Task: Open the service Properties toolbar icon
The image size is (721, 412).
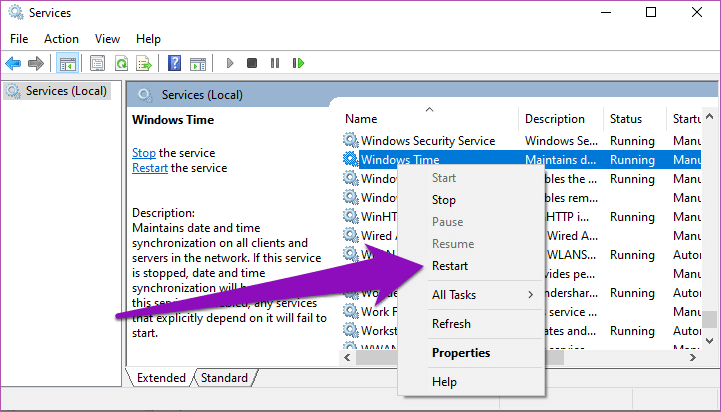Action: pos(97,63)
